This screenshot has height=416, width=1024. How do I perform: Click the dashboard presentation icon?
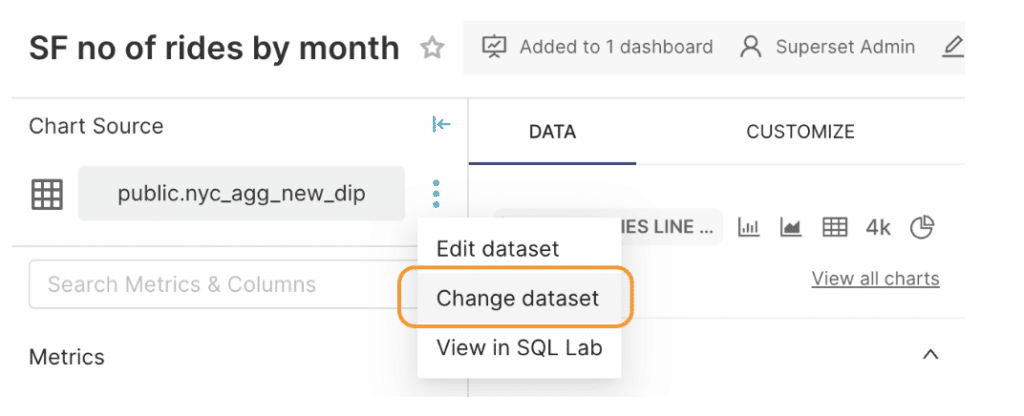[494, 47]
